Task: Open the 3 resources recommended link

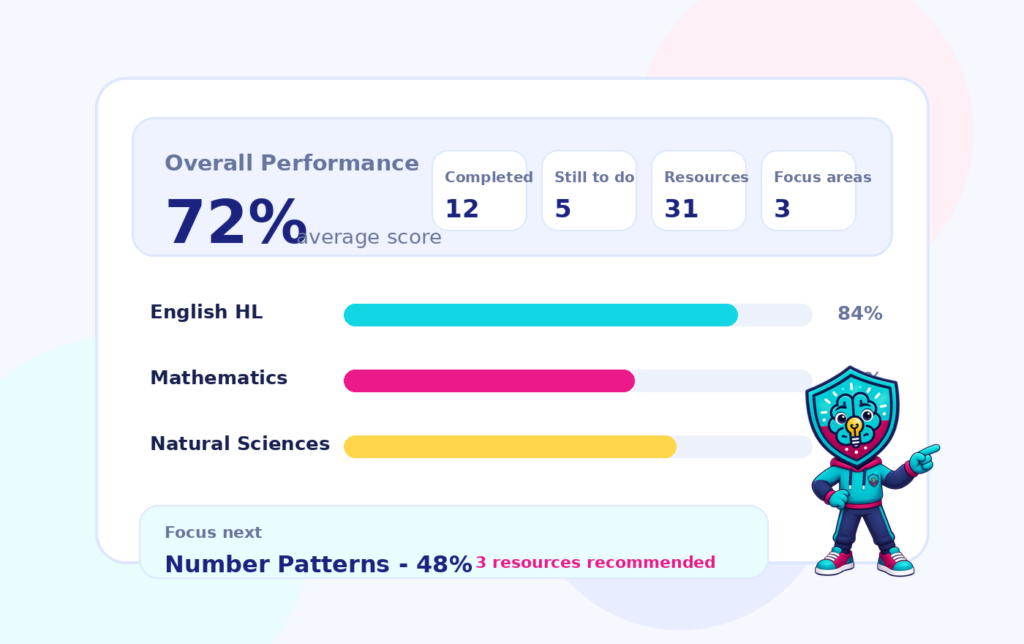Action: pyautogui.click(x=596, y=563)
